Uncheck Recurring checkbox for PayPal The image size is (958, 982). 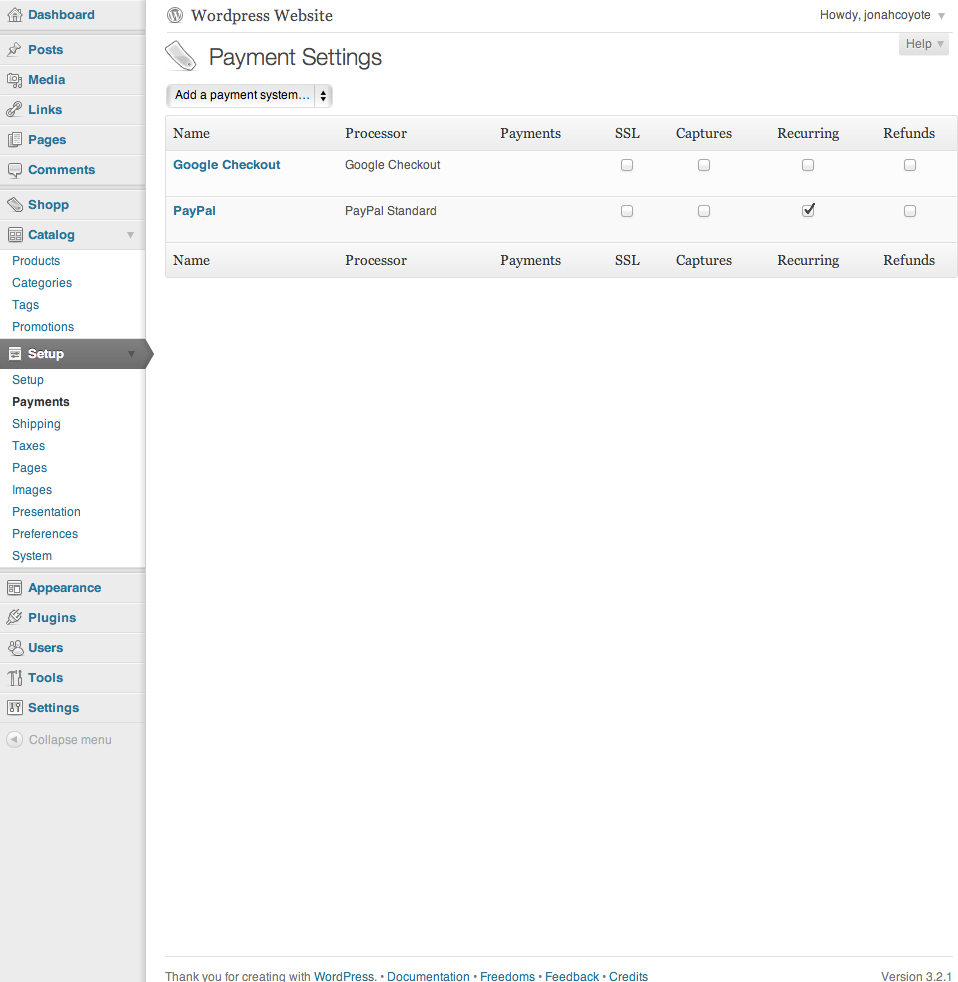click(x=808, y=211)
